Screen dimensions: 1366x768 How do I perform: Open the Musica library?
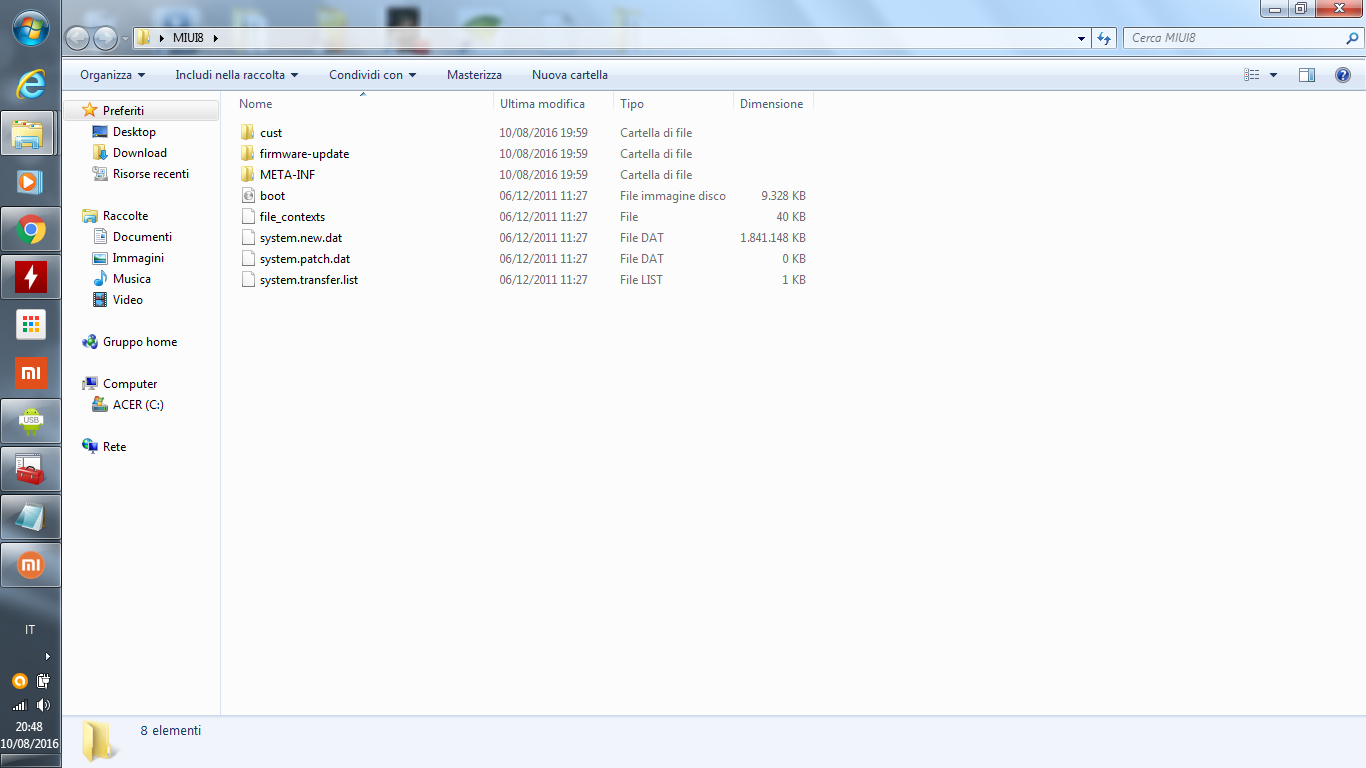[132, 279]
